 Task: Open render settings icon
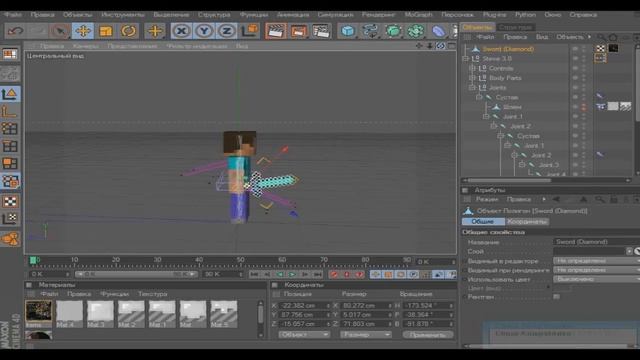pyautogui.click(x=321, y=31)
